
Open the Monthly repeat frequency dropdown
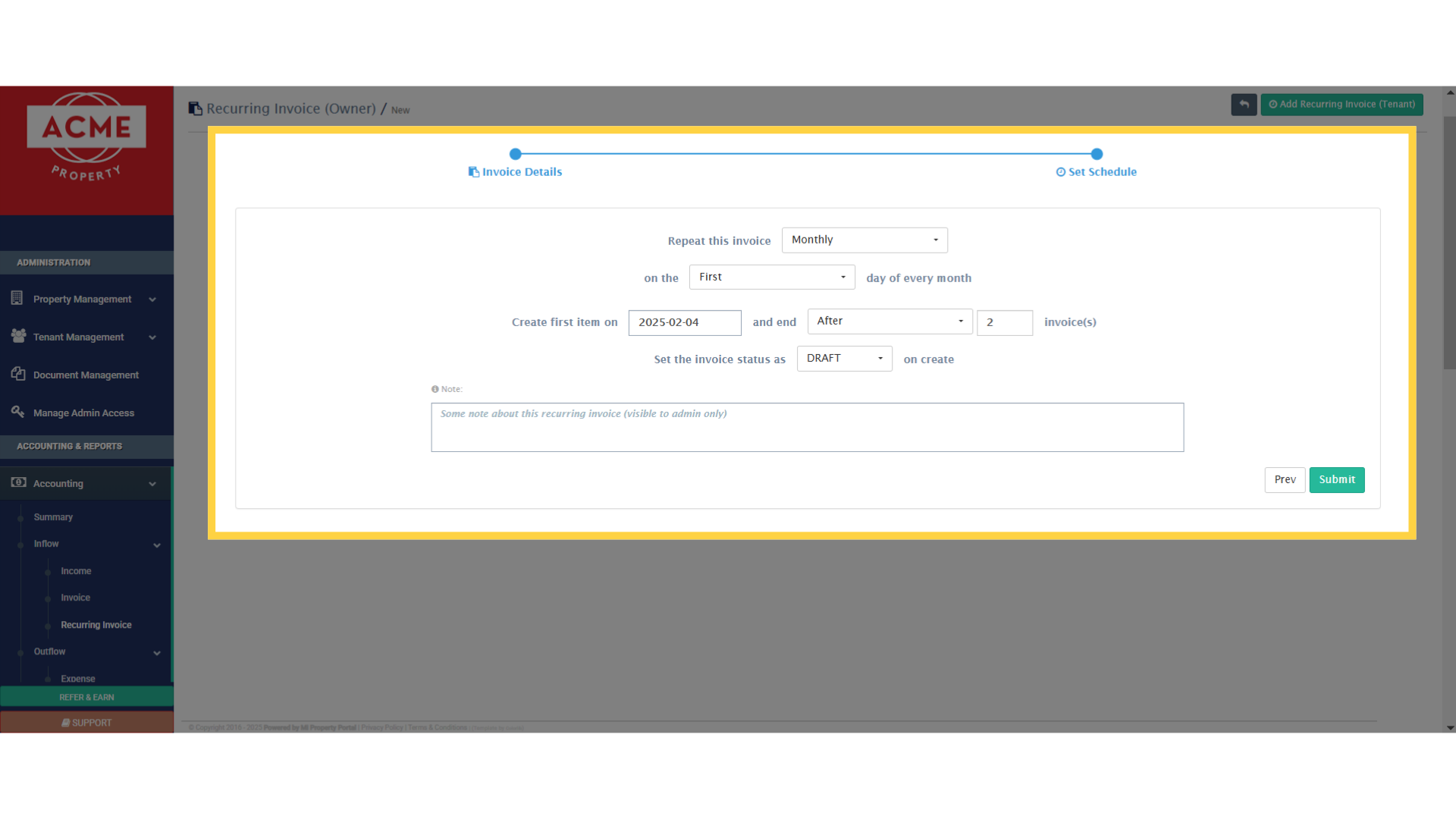(x=864, y=240)
